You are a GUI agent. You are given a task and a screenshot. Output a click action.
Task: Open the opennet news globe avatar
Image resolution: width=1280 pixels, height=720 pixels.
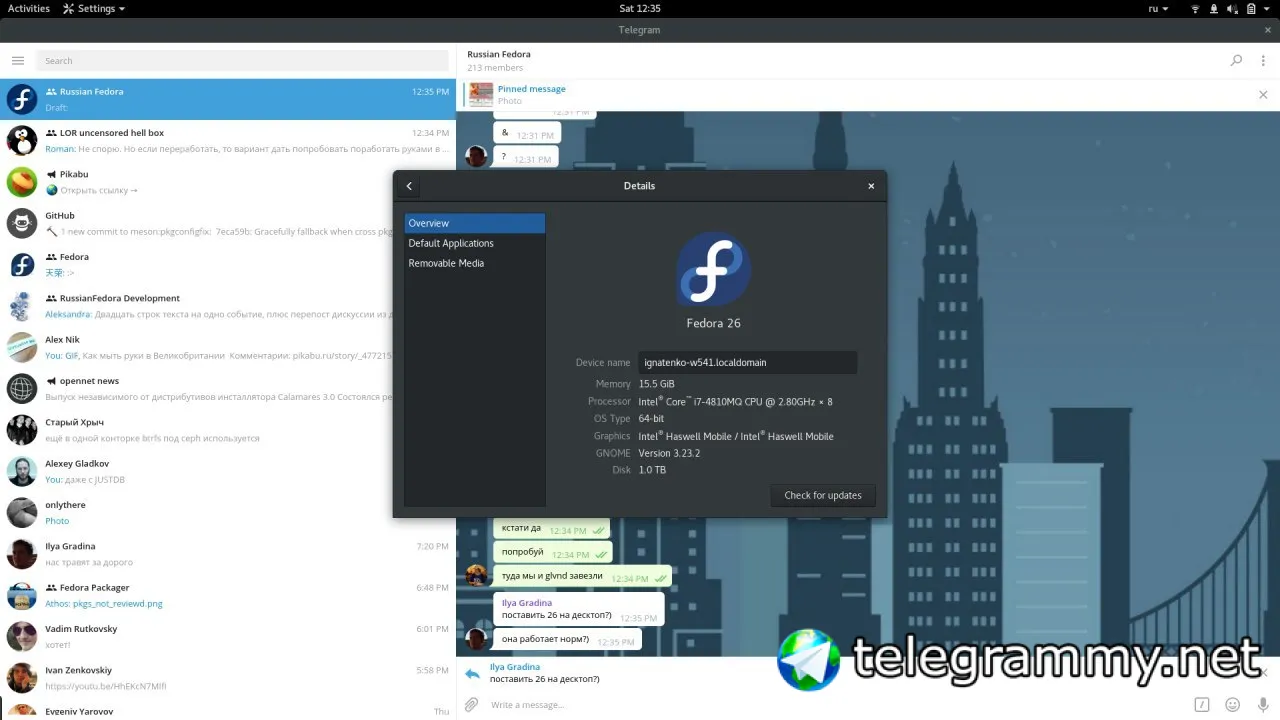(x=22, y=388)
